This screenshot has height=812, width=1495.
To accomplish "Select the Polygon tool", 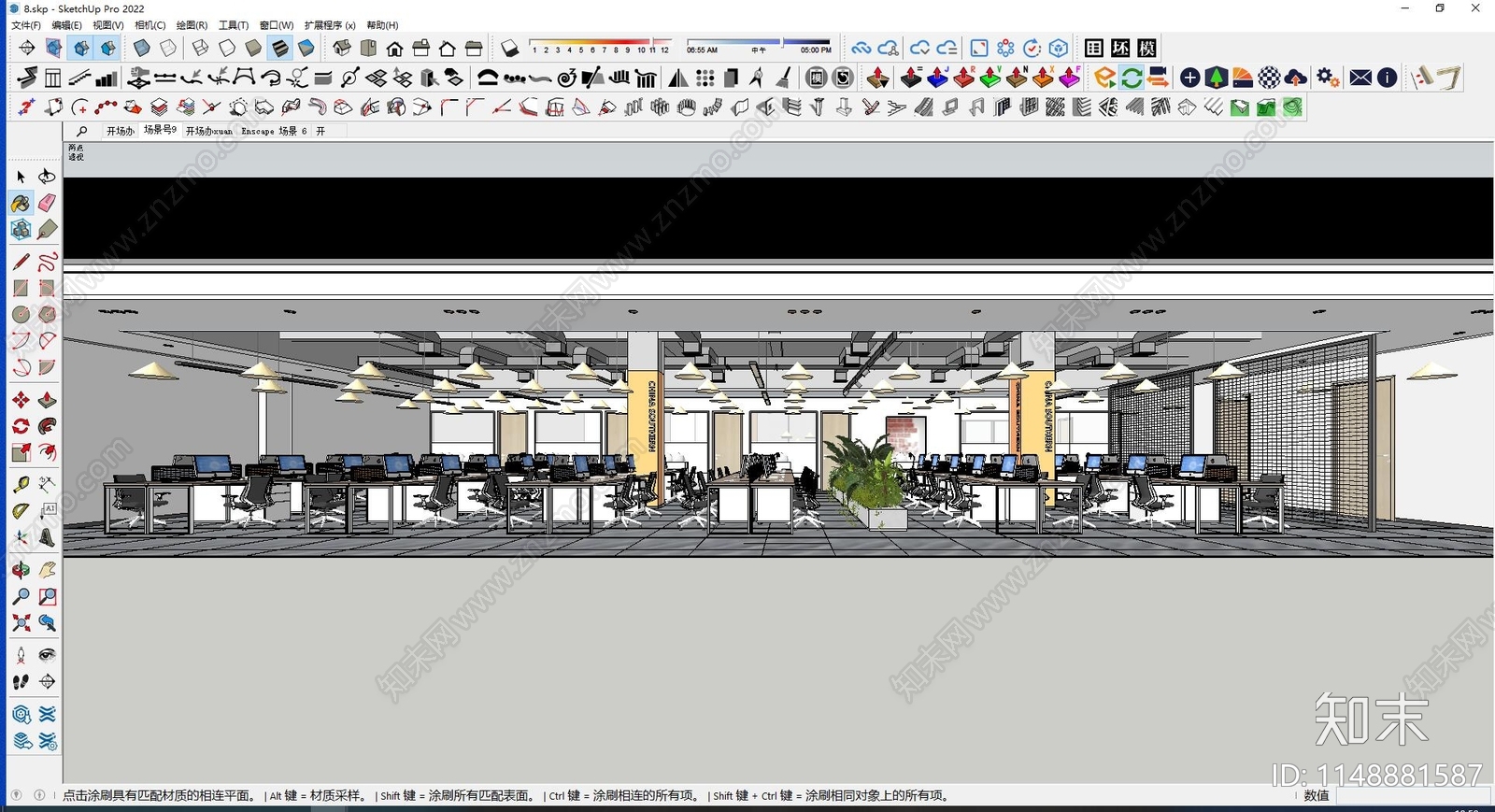I will point(47,314).
